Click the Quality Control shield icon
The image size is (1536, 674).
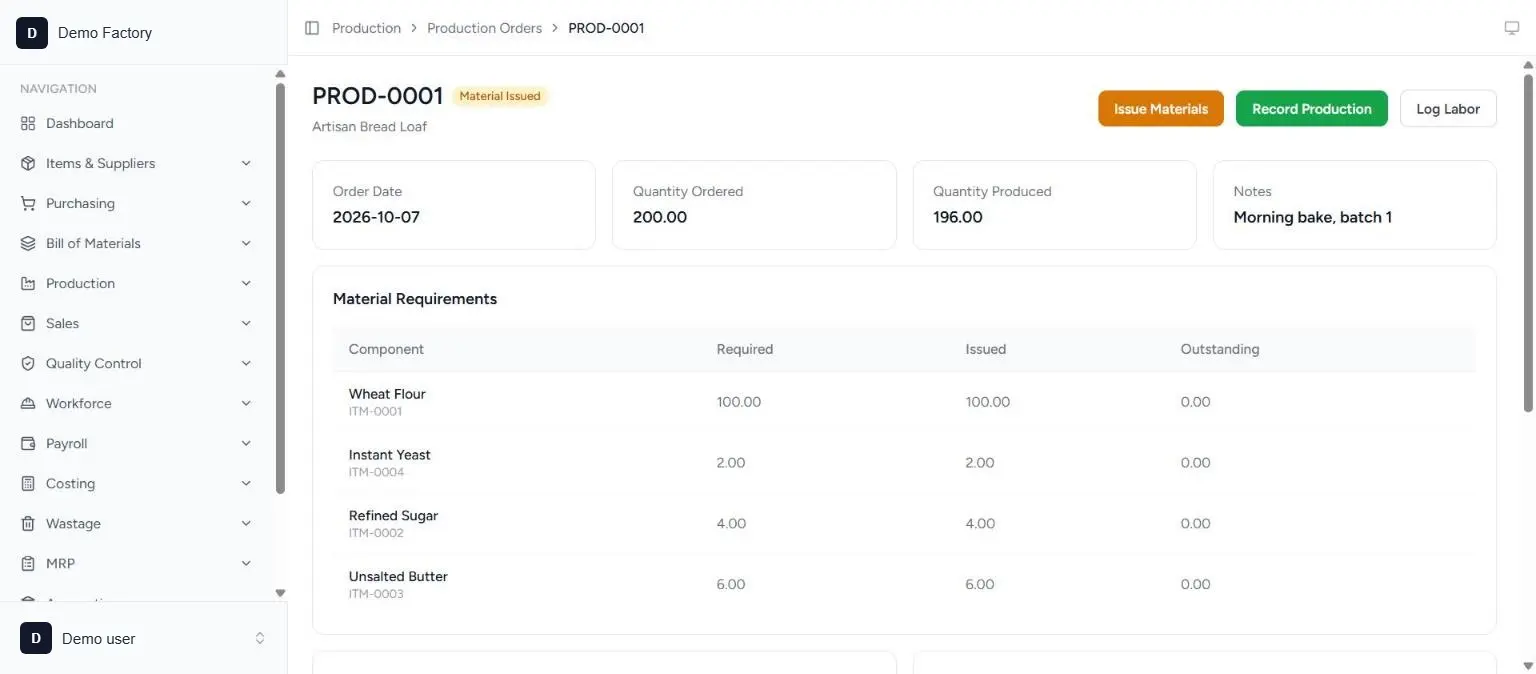(x=28, y=363)
